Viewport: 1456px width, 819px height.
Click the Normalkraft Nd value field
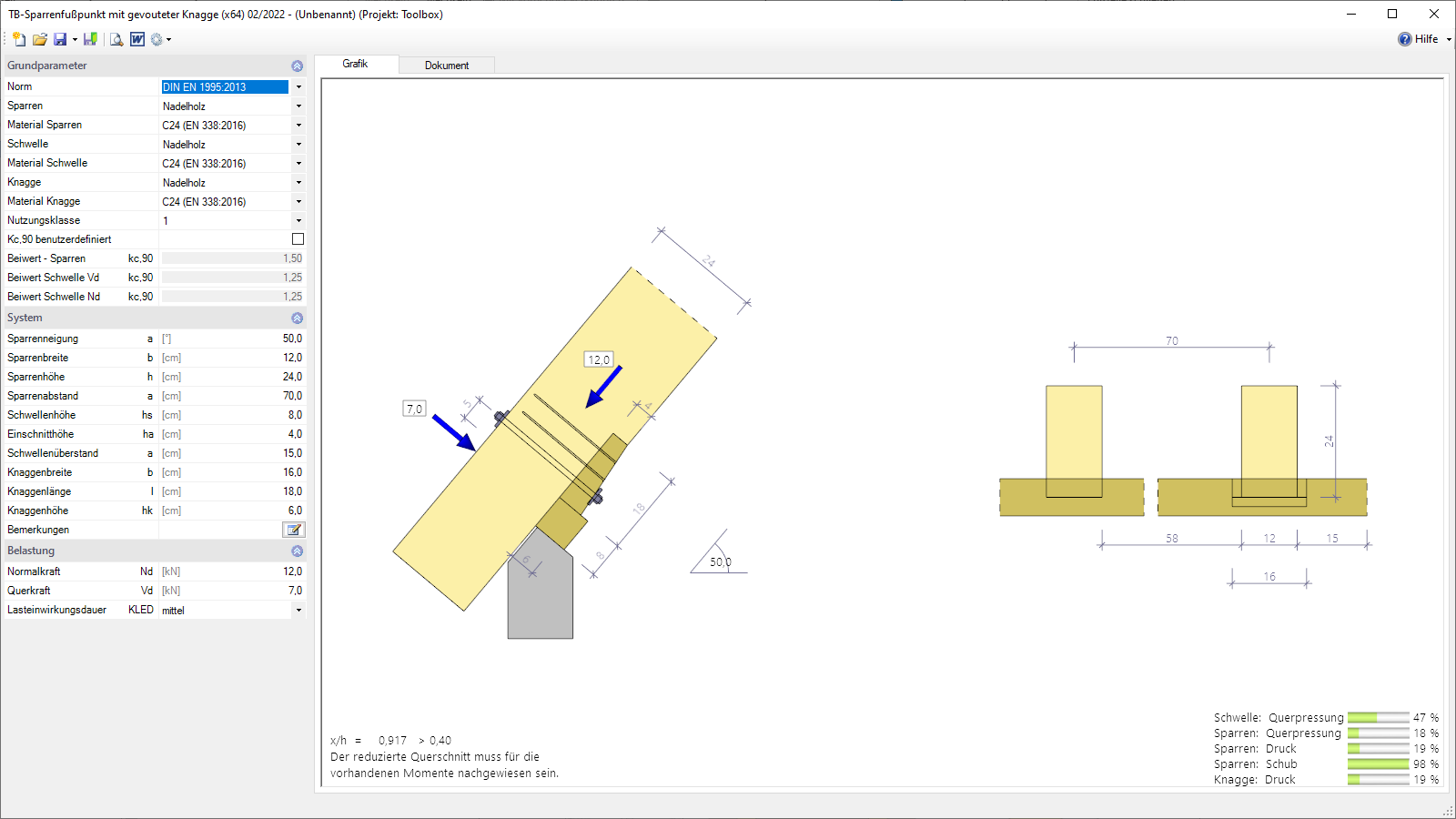232,571
